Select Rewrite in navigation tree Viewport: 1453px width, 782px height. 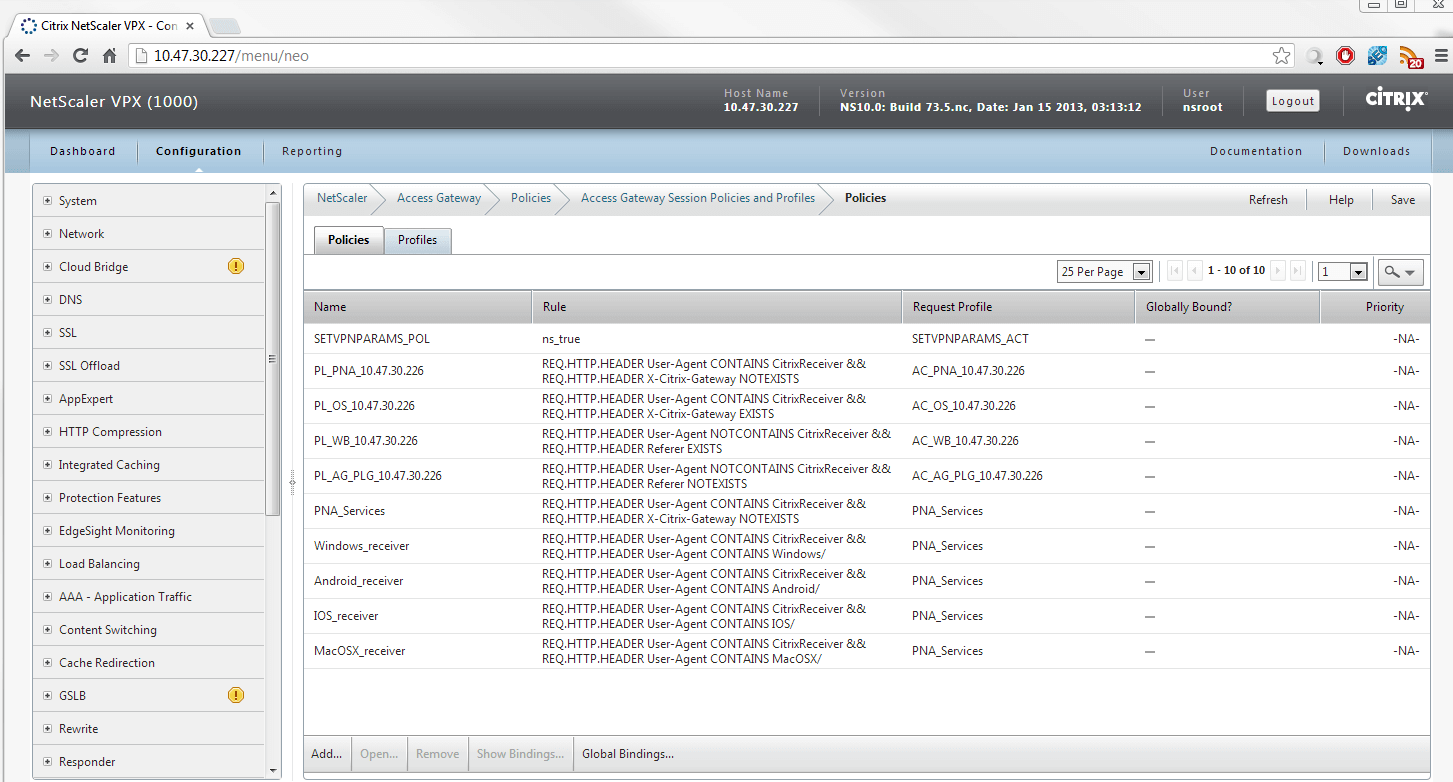tap(79, 729)
